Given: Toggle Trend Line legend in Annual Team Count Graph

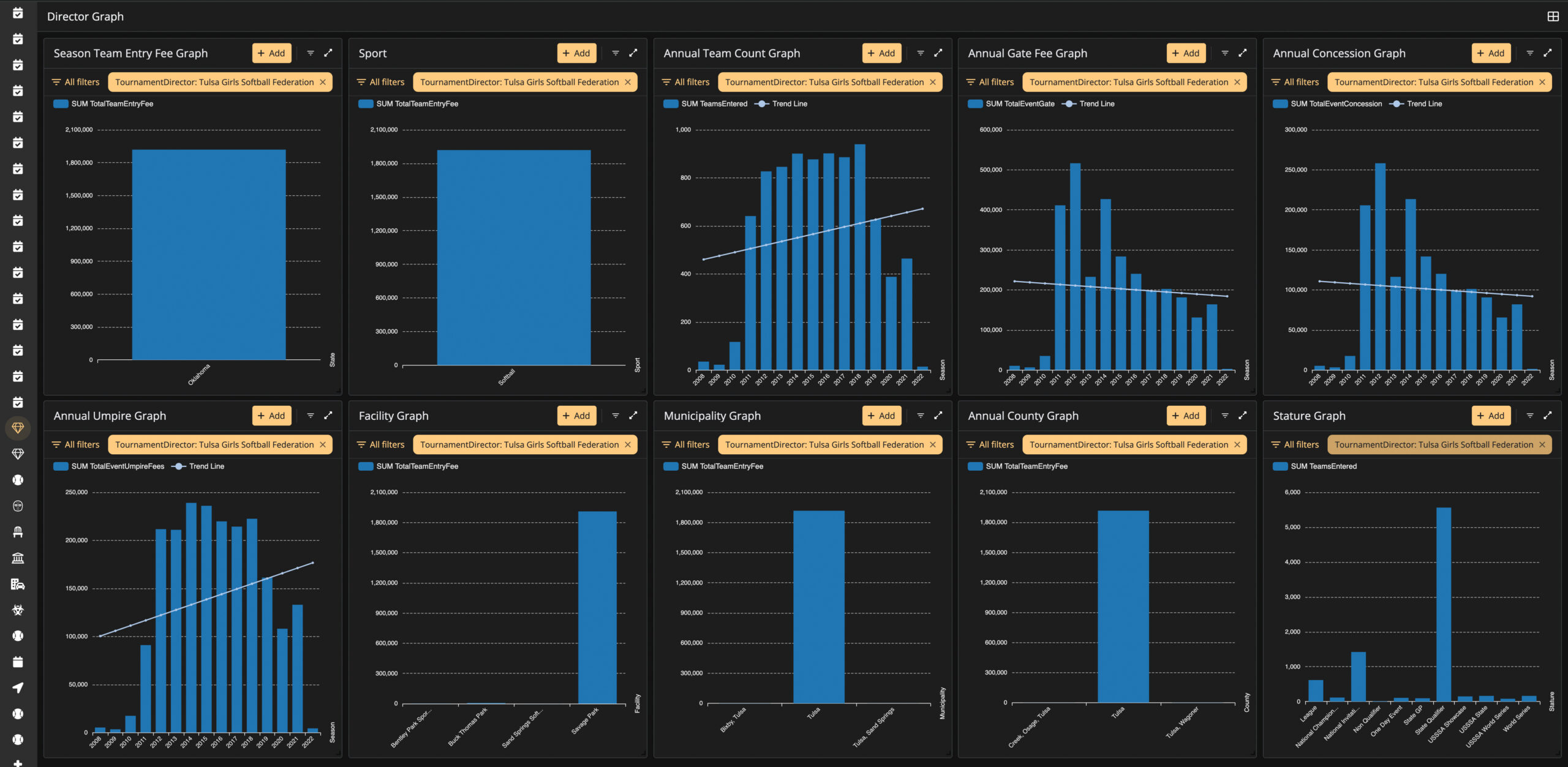Looking at the screenshot, I should coord(781,104).
